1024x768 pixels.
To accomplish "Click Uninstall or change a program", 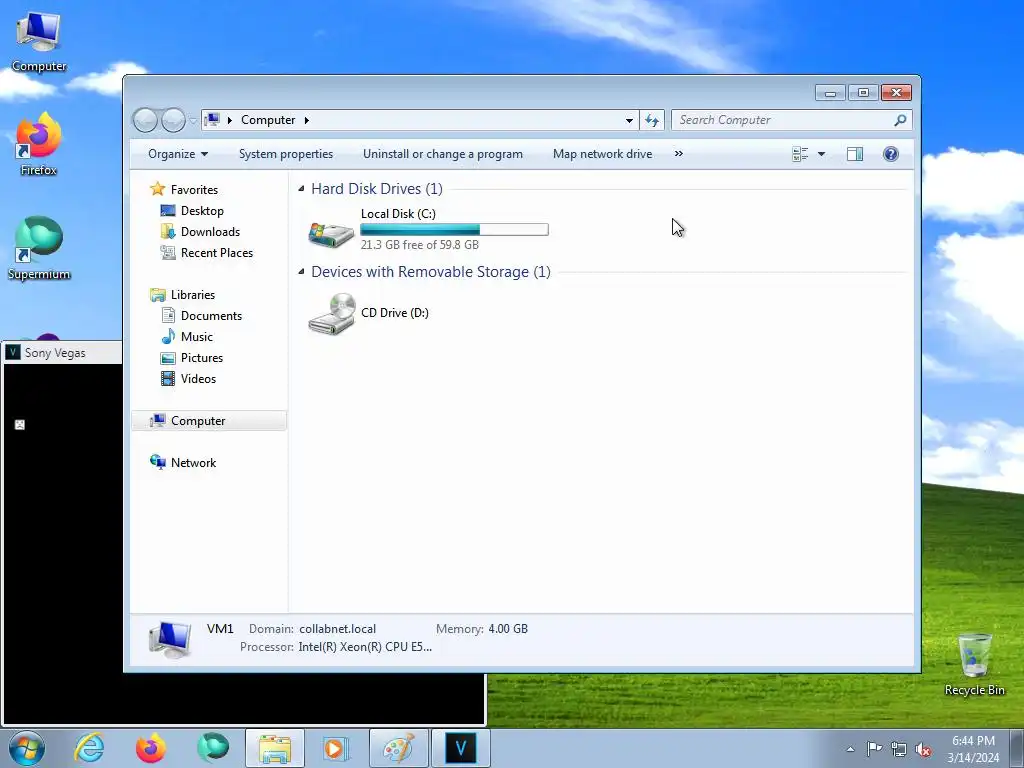I will point(443,154).
